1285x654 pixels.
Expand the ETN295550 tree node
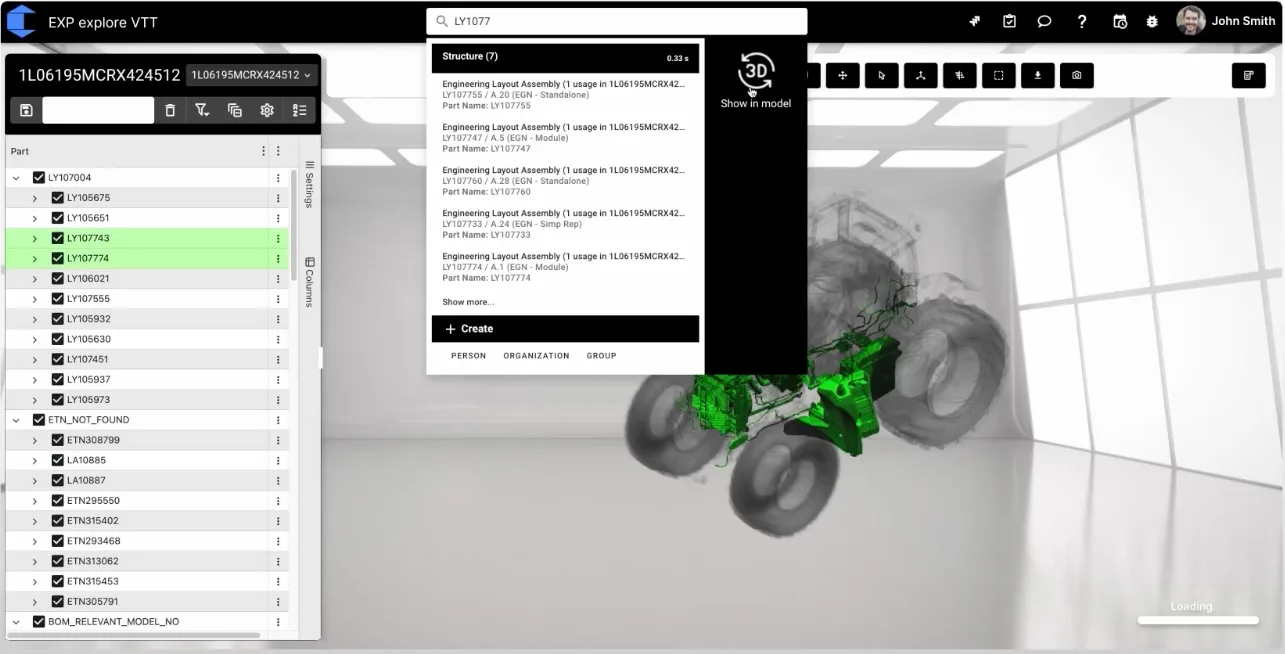coord(35,501)
